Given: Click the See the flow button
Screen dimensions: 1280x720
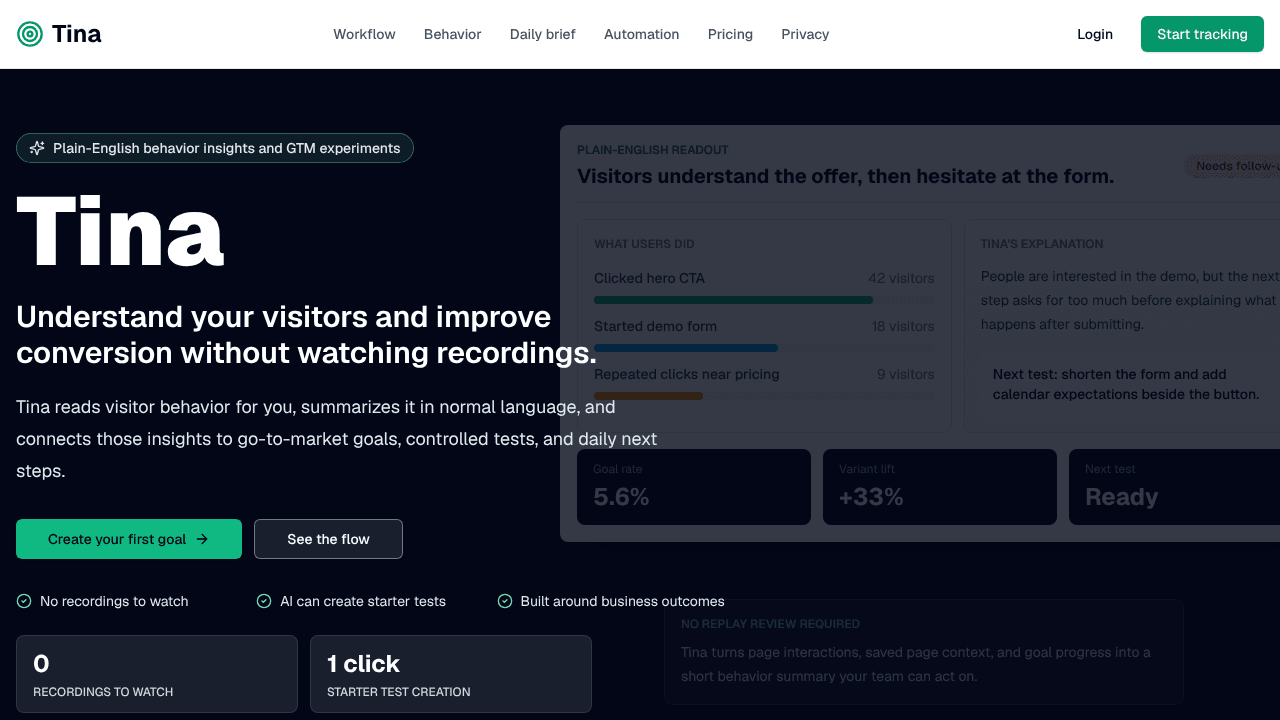Looking at the screenshot, I should click(328, 539).
